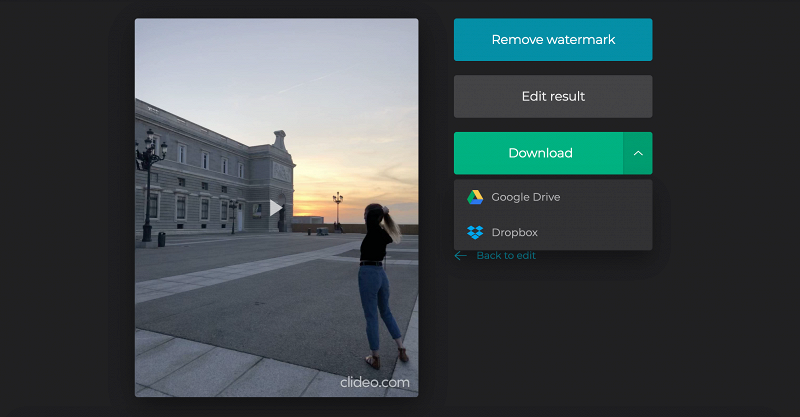Download the finished video

tap(538, 153)
